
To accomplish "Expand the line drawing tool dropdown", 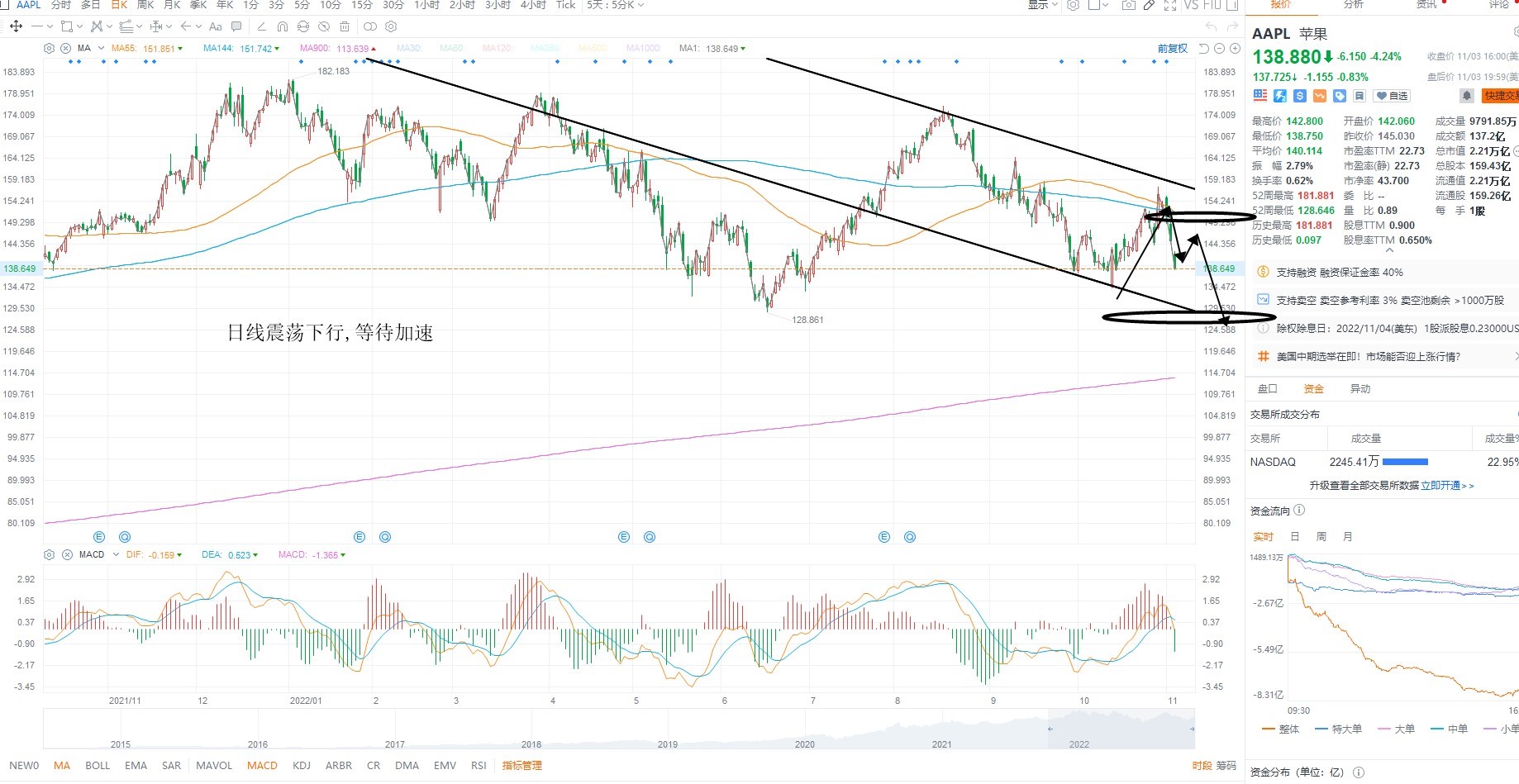I will (49, 26).
